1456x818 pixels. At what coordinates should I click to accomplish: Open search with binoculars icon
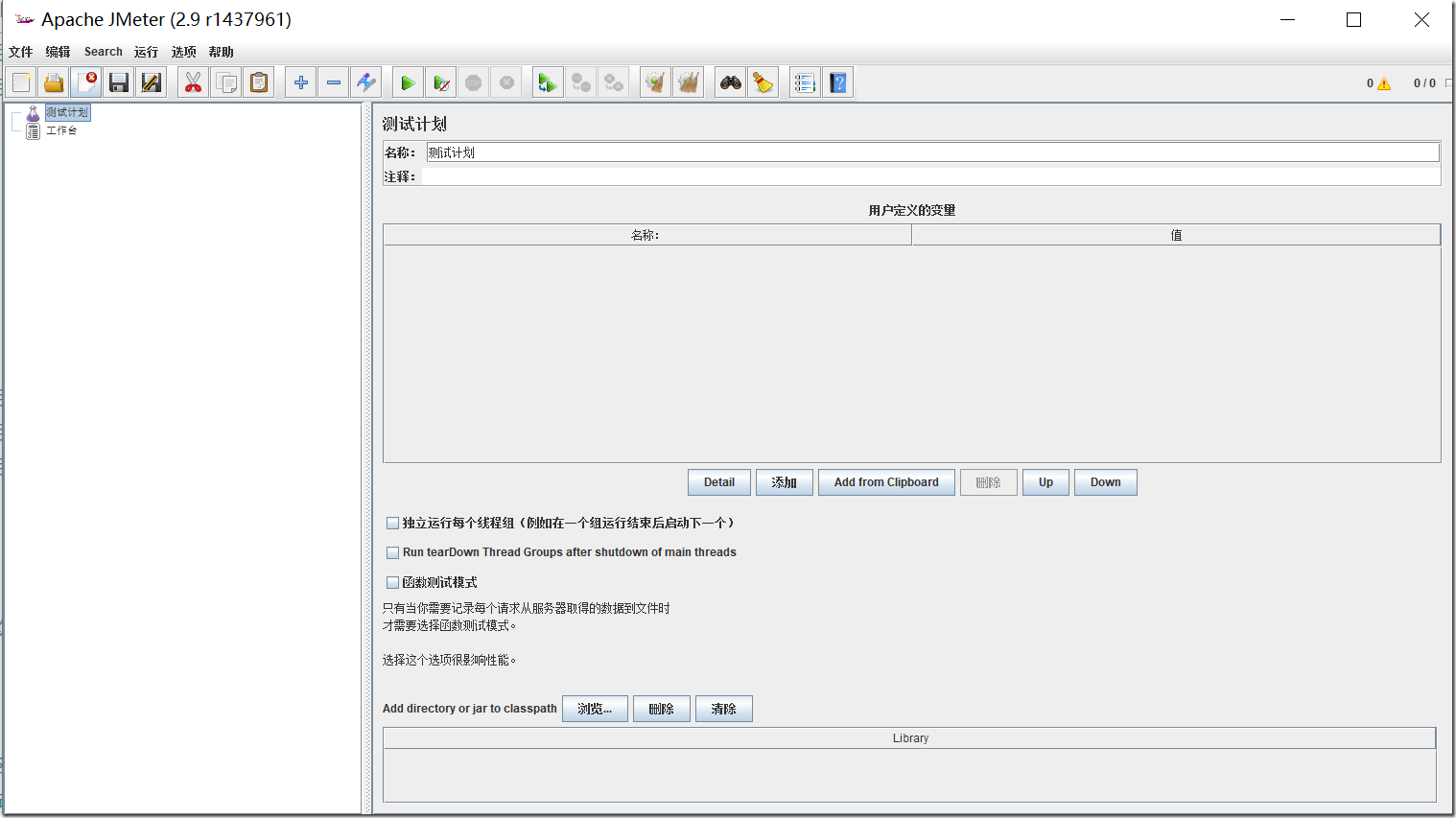click(x=731, y=82)
